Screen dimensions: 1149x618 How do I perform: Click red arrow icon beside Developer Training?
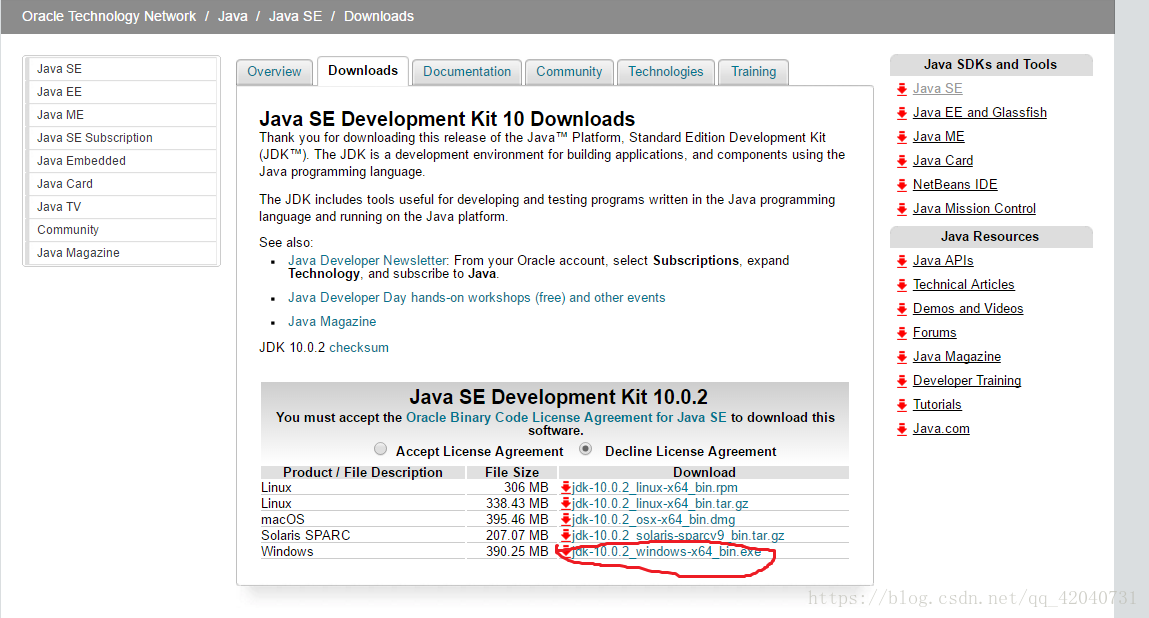point(902,381)
